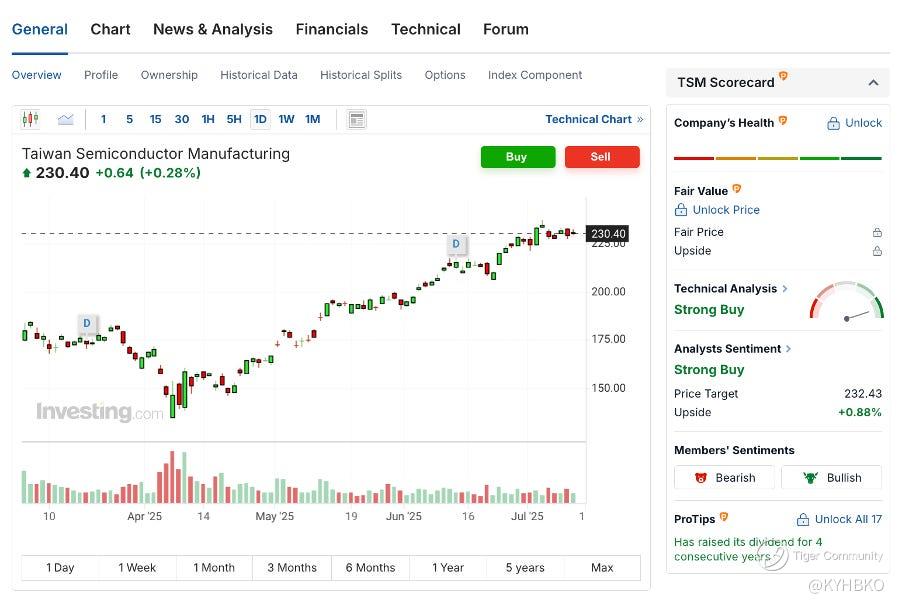Vote Bullish in Members' Sentiments
The width and height of the screenshot is (902, 606).
pos(831,478)
